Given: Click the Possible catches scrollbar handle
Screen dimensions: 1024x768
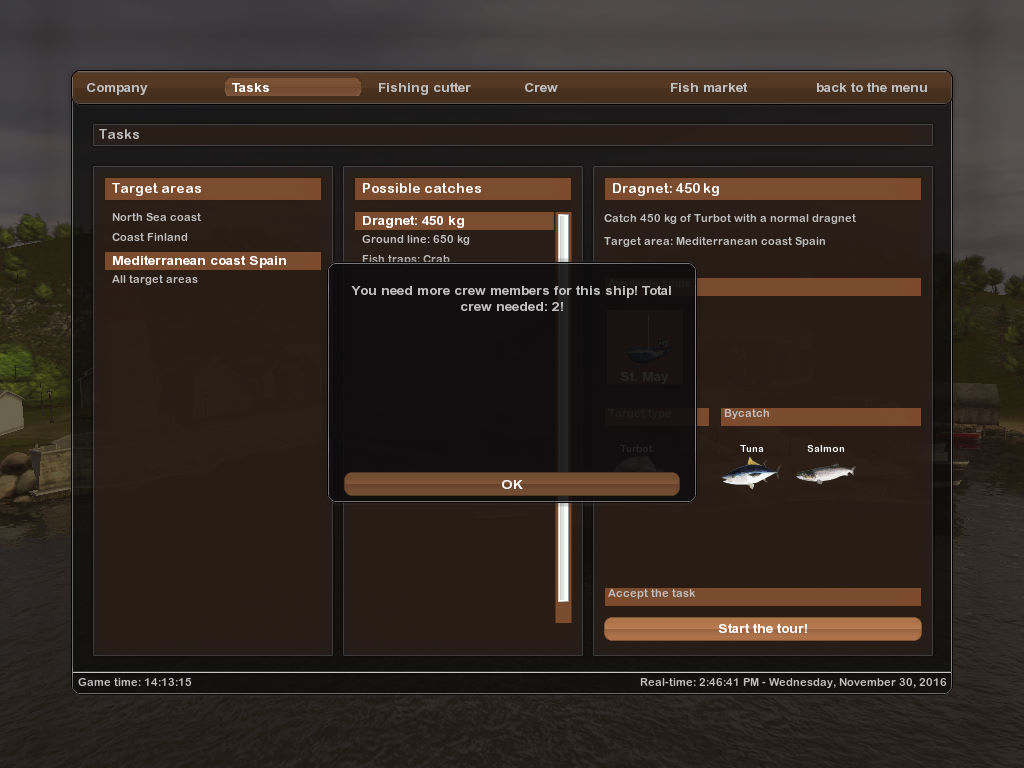Looking at the screenshot, I should pos(563,408).
